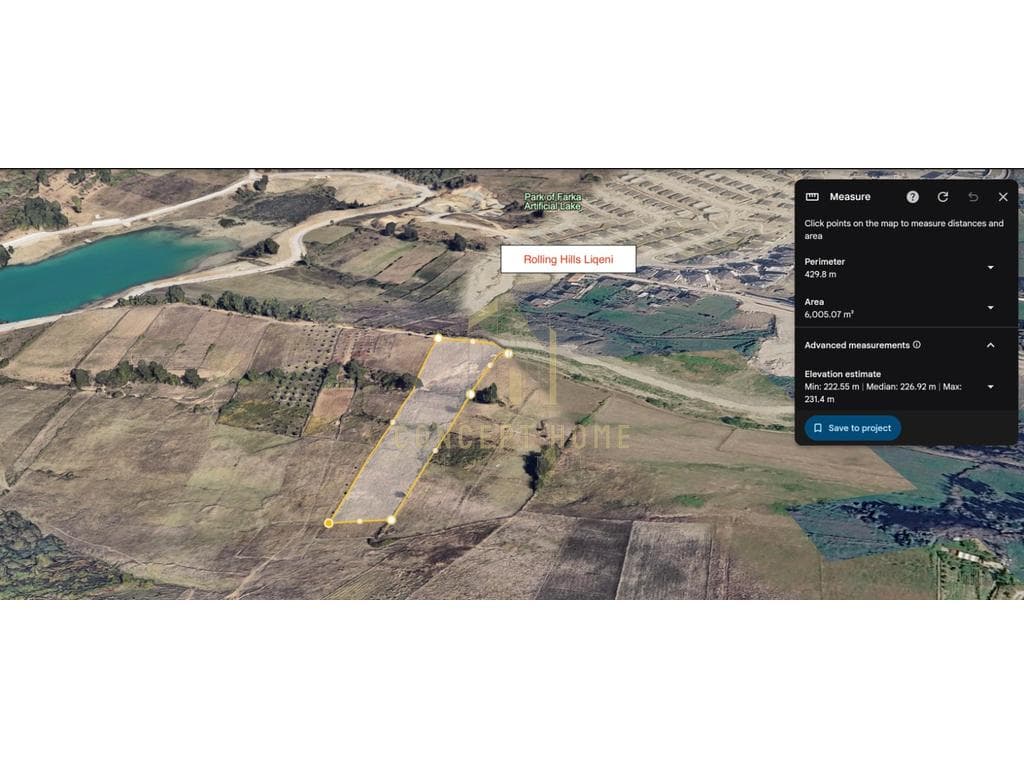
Task: Select the perimeter value 429.8 m
Action: pos(820,274)
